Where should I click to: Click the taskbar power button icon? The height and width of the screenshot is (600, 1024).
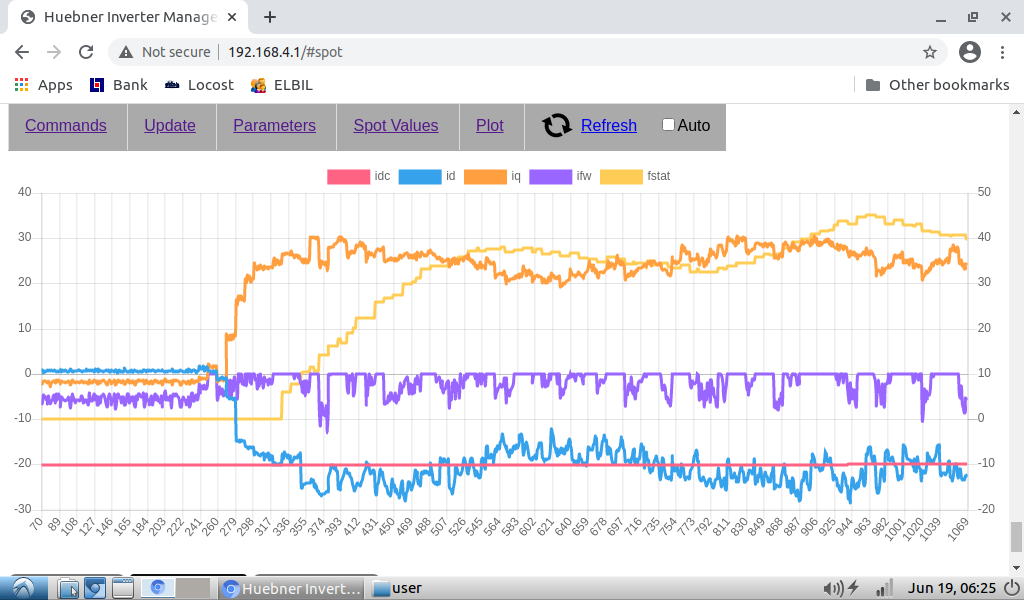coord(853,588)
